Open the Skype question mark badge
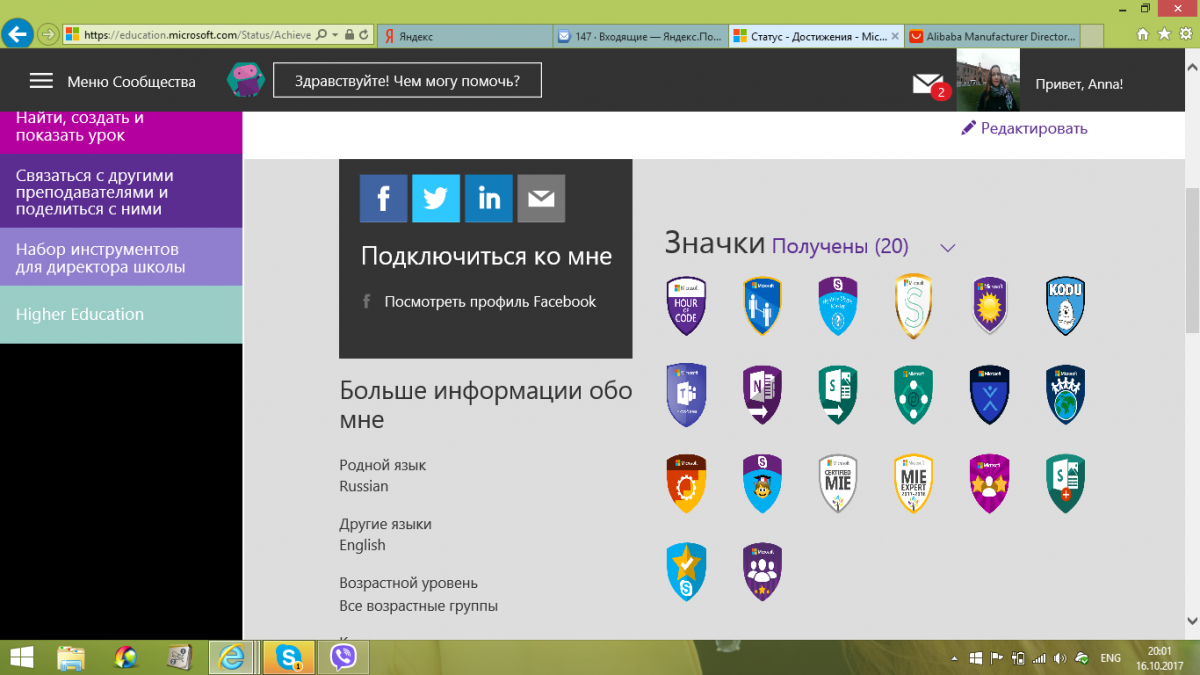1200x675 pixels. pos(838,306)
